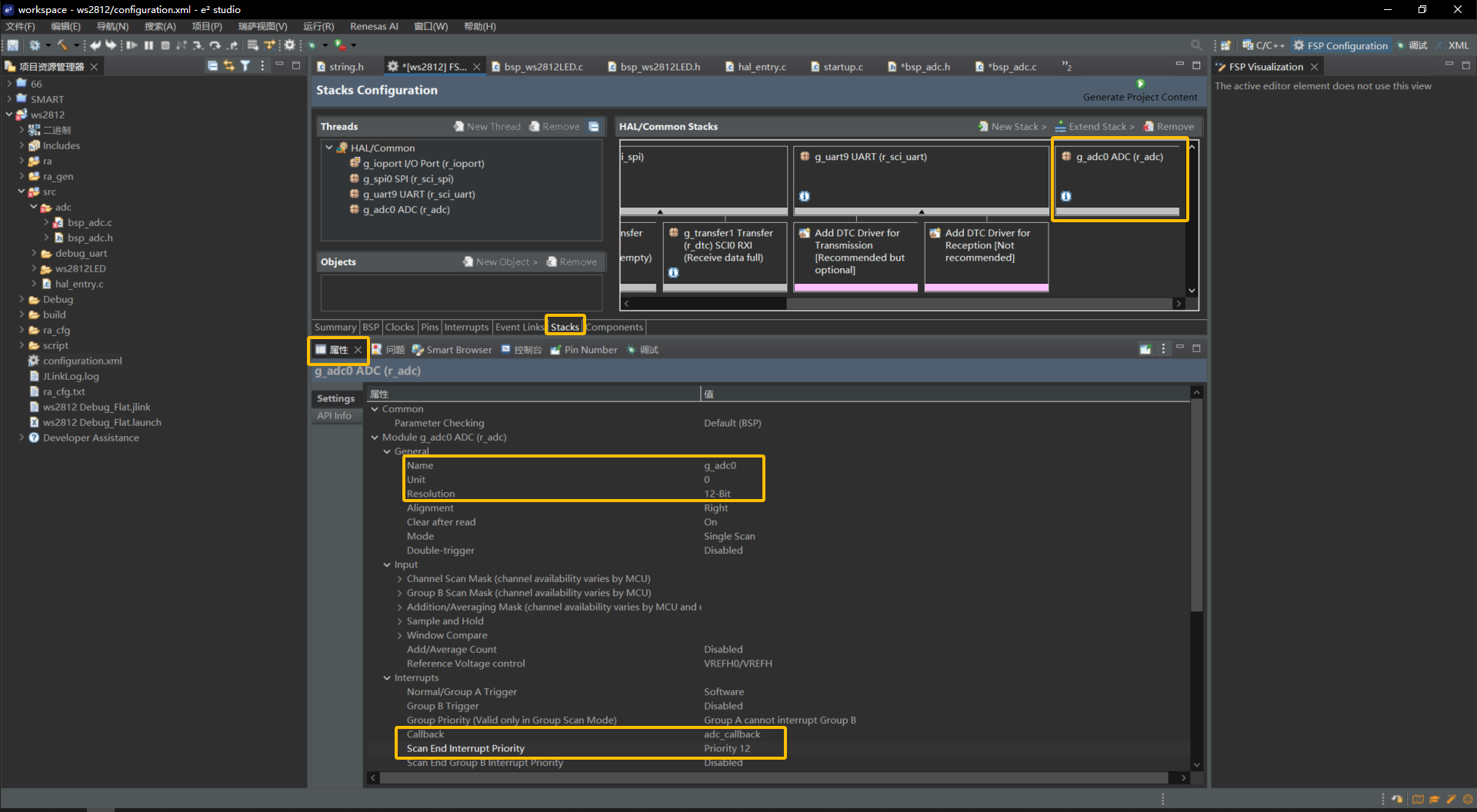
Task: Show hidden editor tabs list
Action: click(1066, 66)
